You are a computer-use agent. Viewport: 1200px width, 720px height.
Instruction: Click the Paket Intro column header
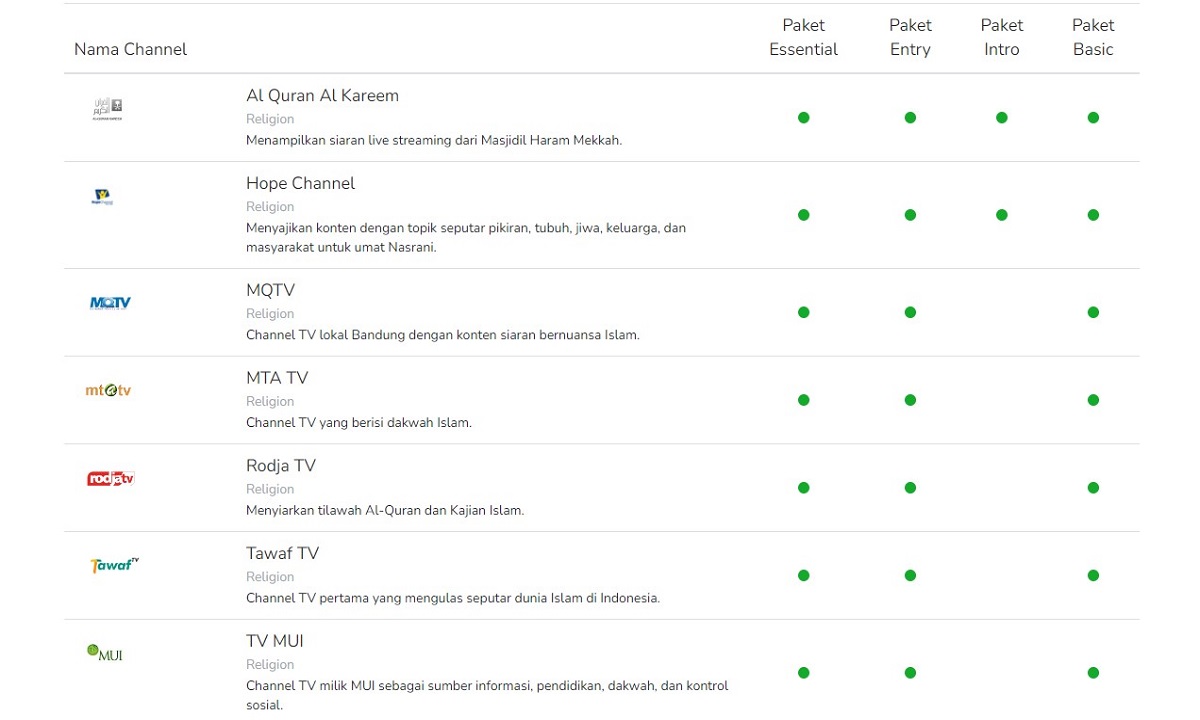pyautogui.click(x=1002, y=37)
